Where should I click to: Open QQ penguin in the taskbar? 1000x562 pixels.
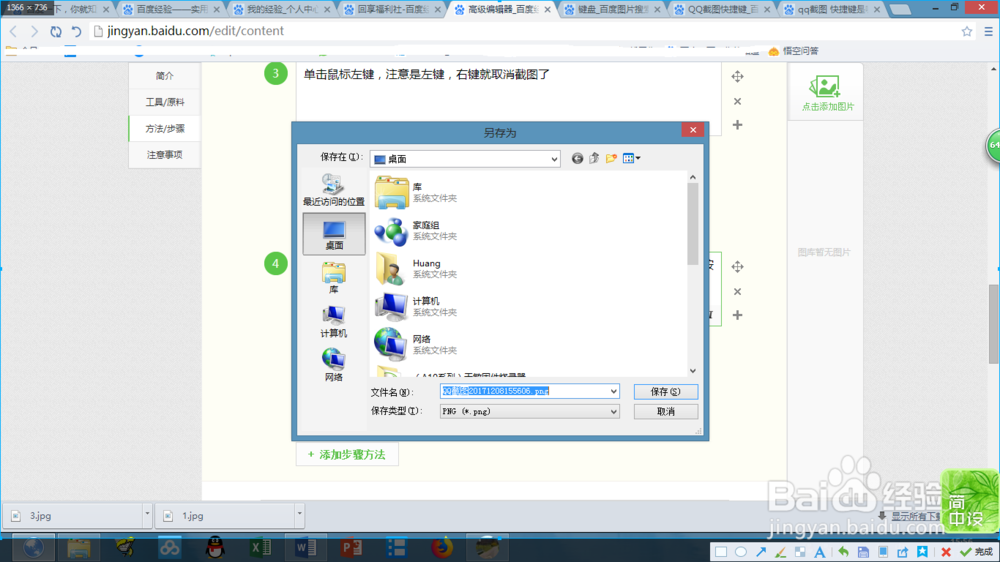click(x=215, y=547)
